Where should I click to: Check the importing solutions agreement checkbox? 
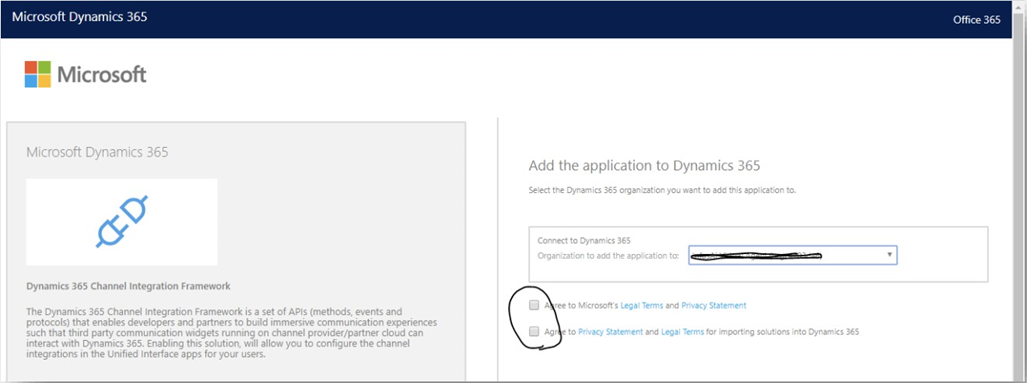tap(534, 331)
